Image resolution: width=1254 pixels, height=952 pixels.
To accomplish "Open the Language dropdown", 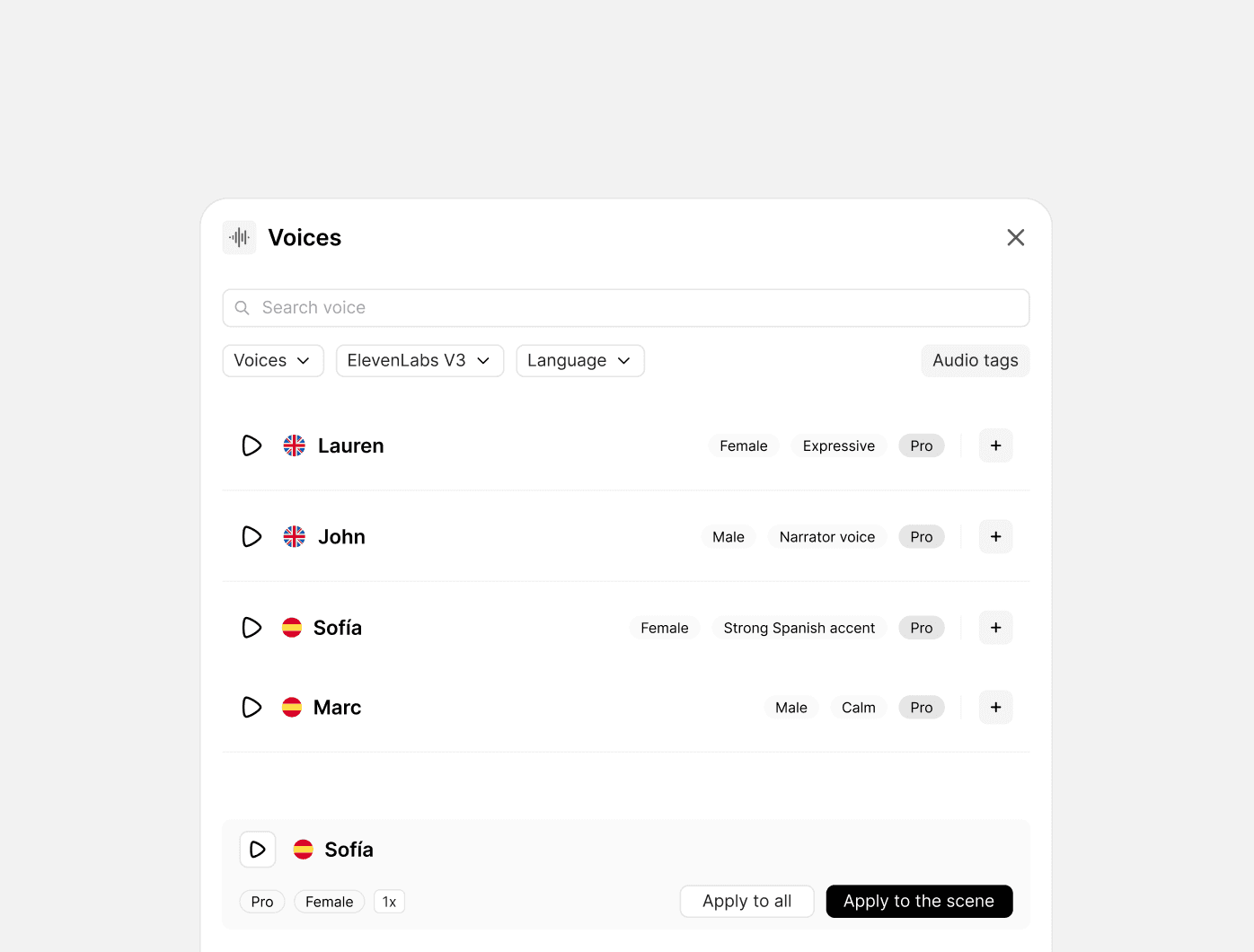I will pyautogui.click(x=580, y=360).
